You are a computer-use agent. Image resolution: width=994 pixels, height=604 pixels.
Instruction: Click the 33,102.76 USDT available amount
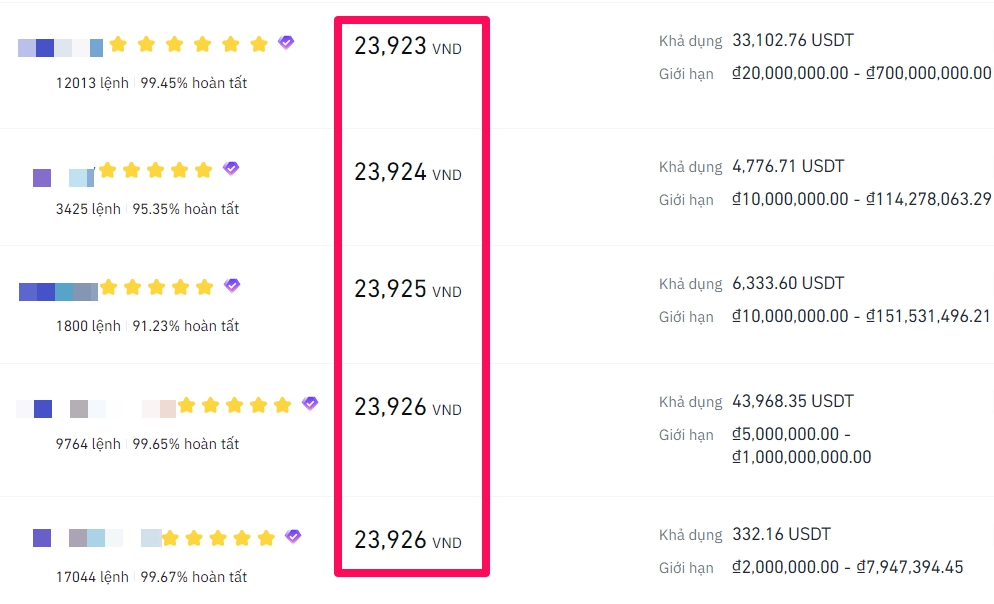(x=792, y=40)
